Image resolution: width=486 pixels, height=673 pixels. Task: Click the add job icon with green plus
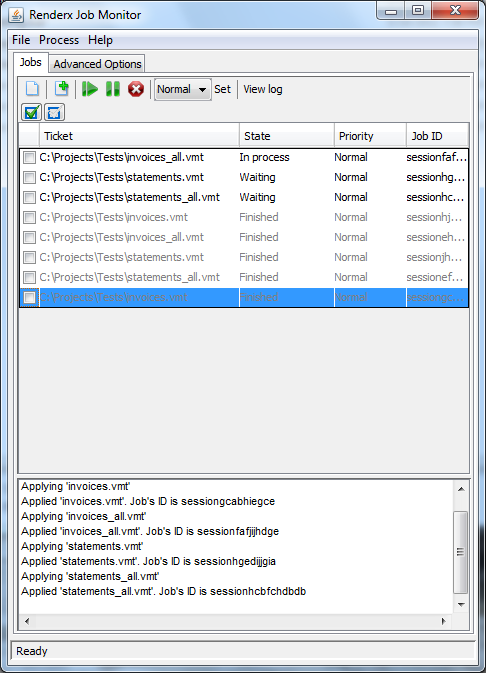(x=61, y=89)
